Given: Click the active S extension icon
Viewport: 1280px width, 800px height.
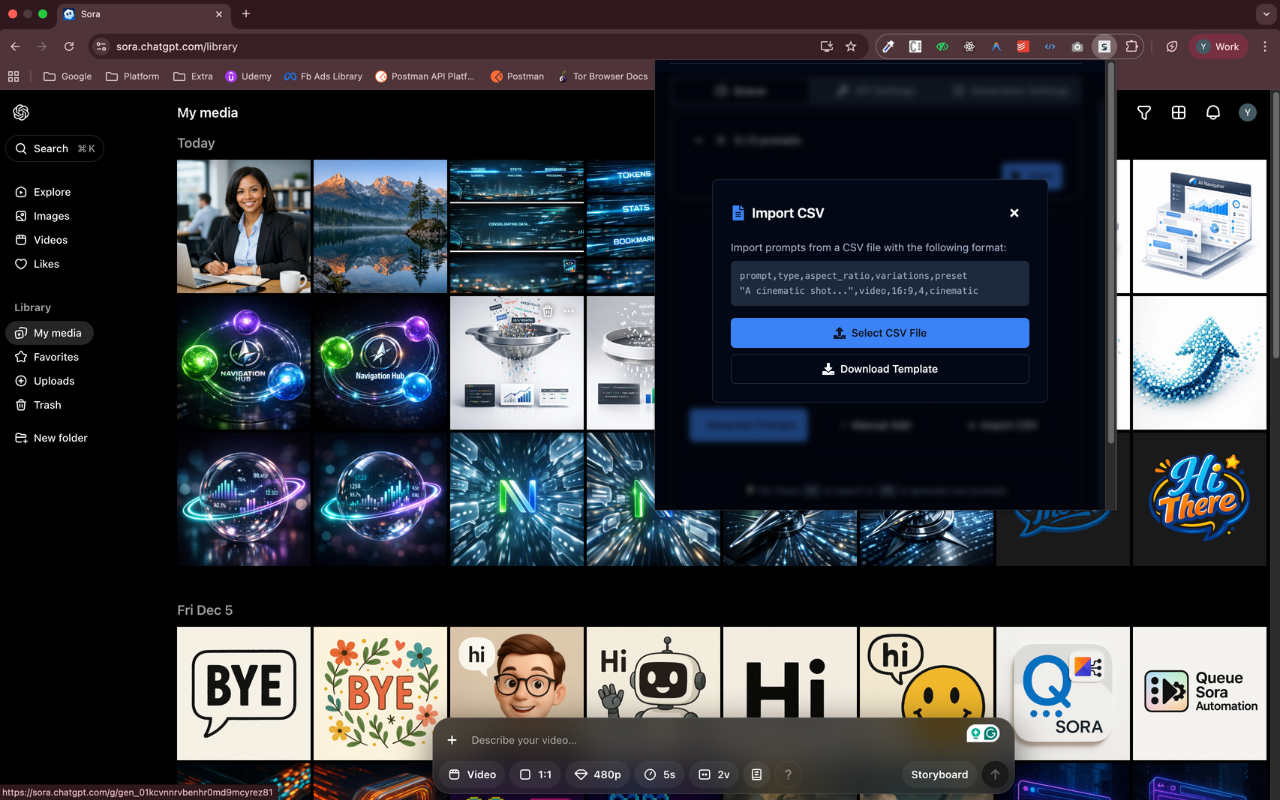Looking at the screenshot, I should coord(1104,46).
